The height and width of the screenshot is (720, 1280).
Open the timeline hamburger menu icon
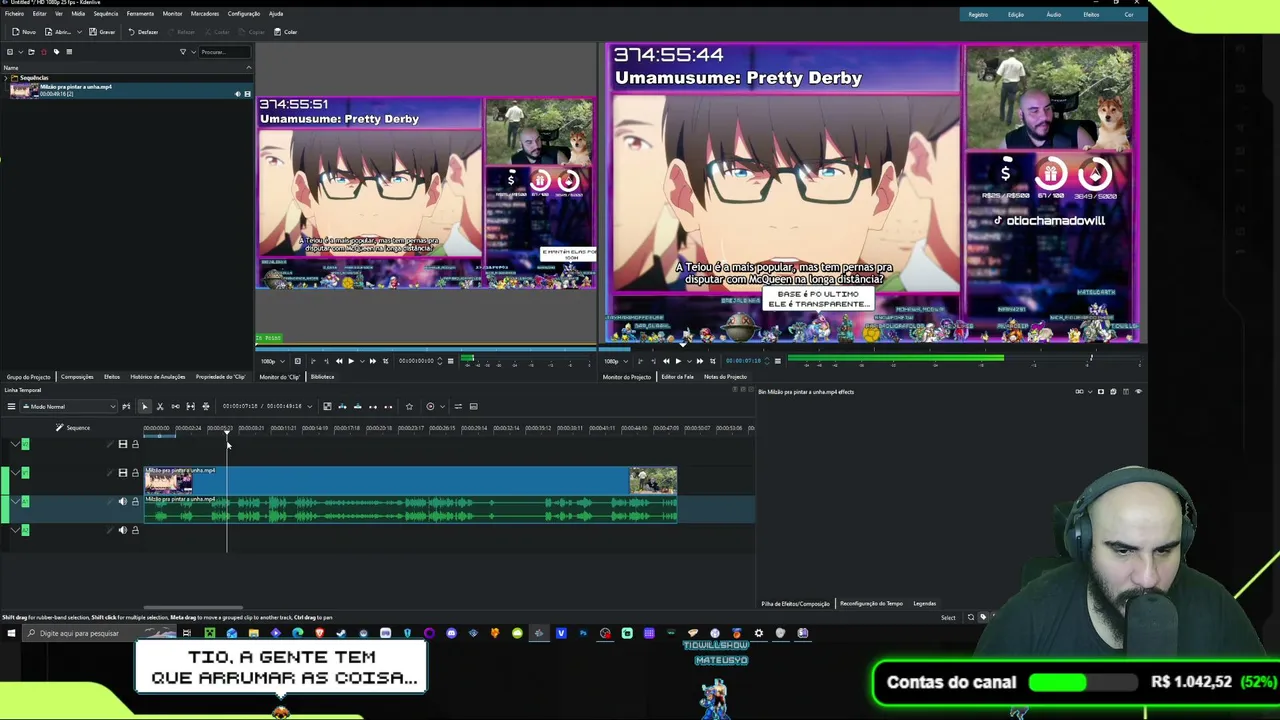tap(11, 407)
